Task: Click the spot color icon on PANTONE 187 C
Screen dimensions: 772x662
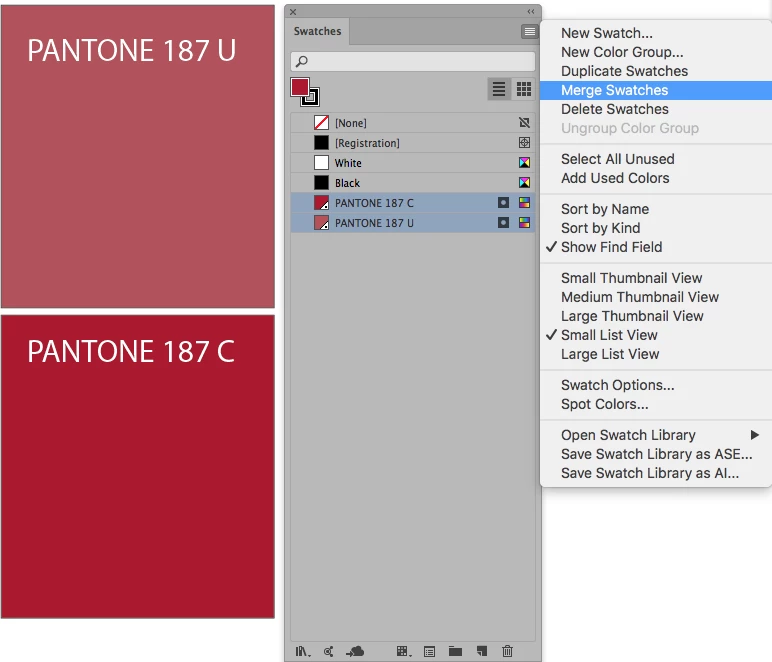Action: [503, 203]
